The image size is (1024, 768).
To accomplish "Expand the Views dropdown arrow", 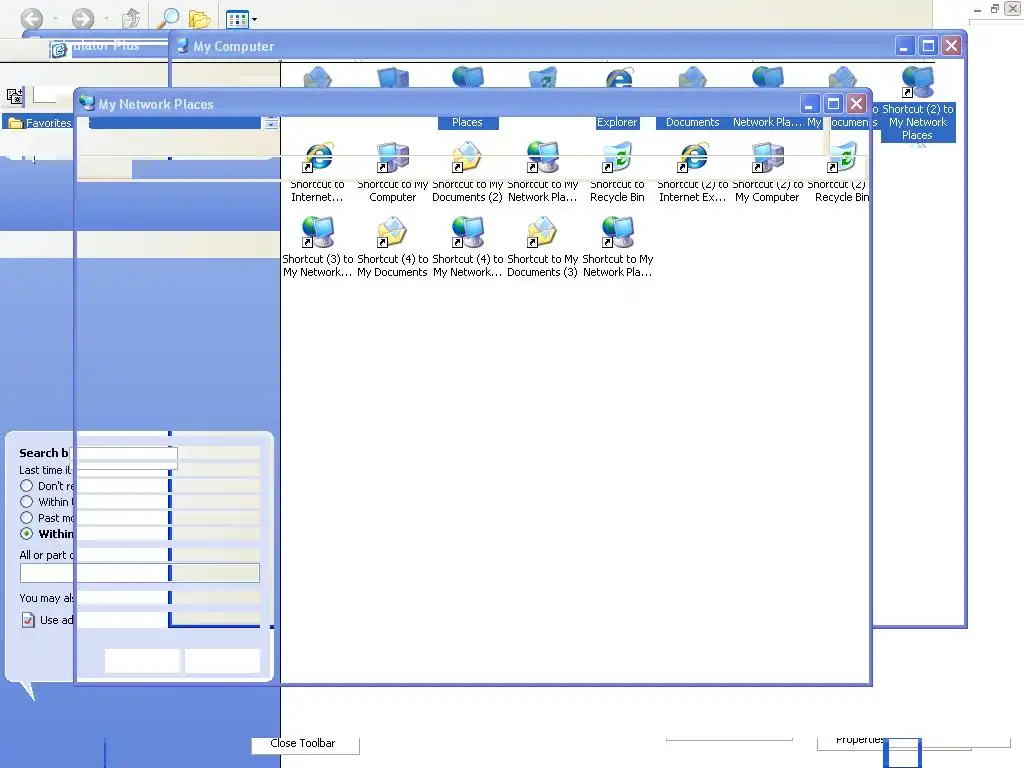I will [x=255, y=20].
